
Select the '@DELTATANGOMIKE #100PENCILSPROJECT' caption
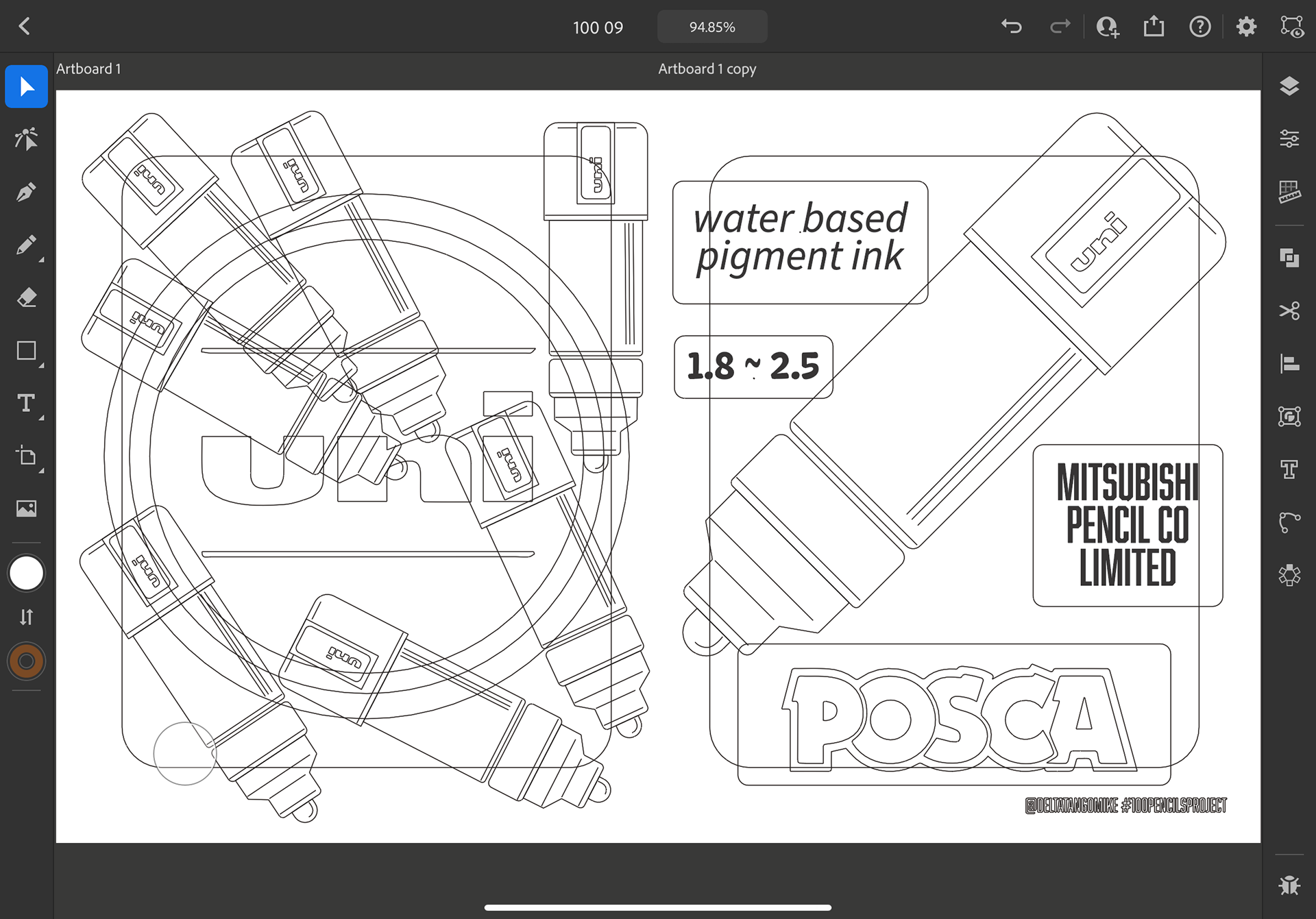(1125, 805)
